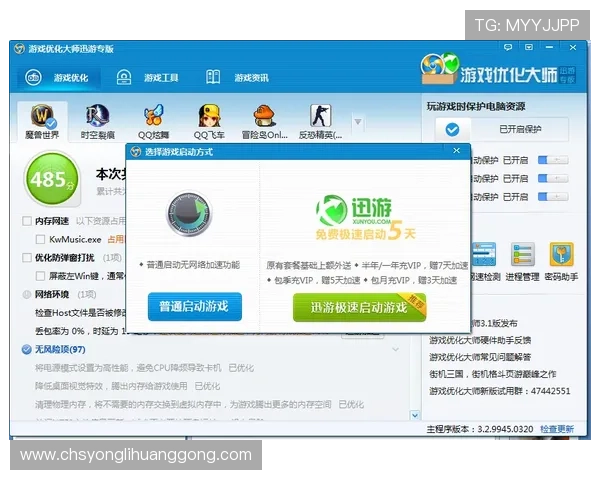Select the 魔兽世界 game icon

click(42, 122)
